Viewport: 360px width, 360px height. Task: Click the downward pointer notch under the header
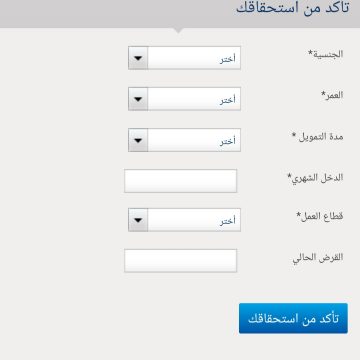(179, 31)
